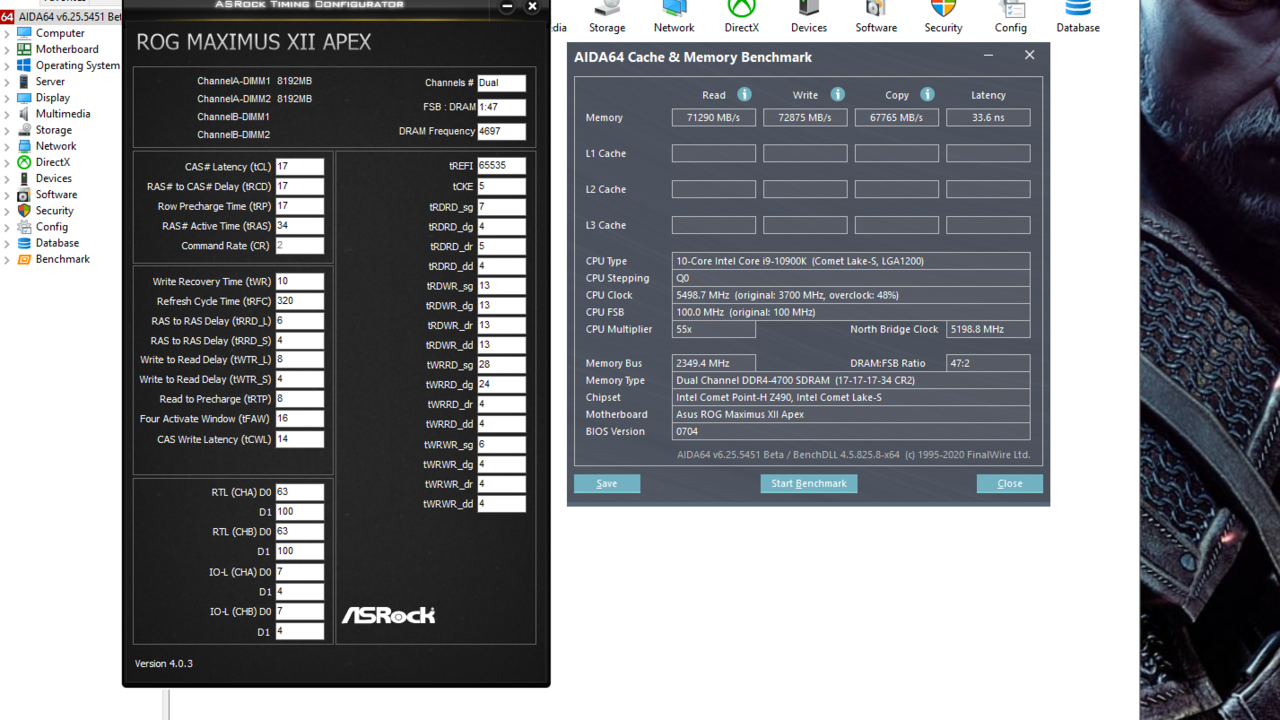Viewport: 1280px width, 720px height.
Task: Click the Operating System Windows icon
Action: click(x=24, y=65)
